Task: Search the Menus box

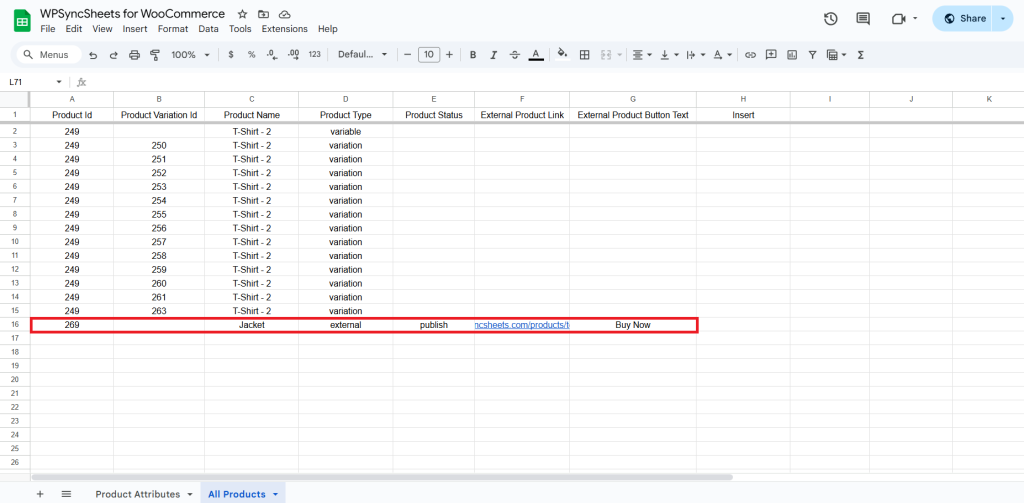Action: coord(48,55)
